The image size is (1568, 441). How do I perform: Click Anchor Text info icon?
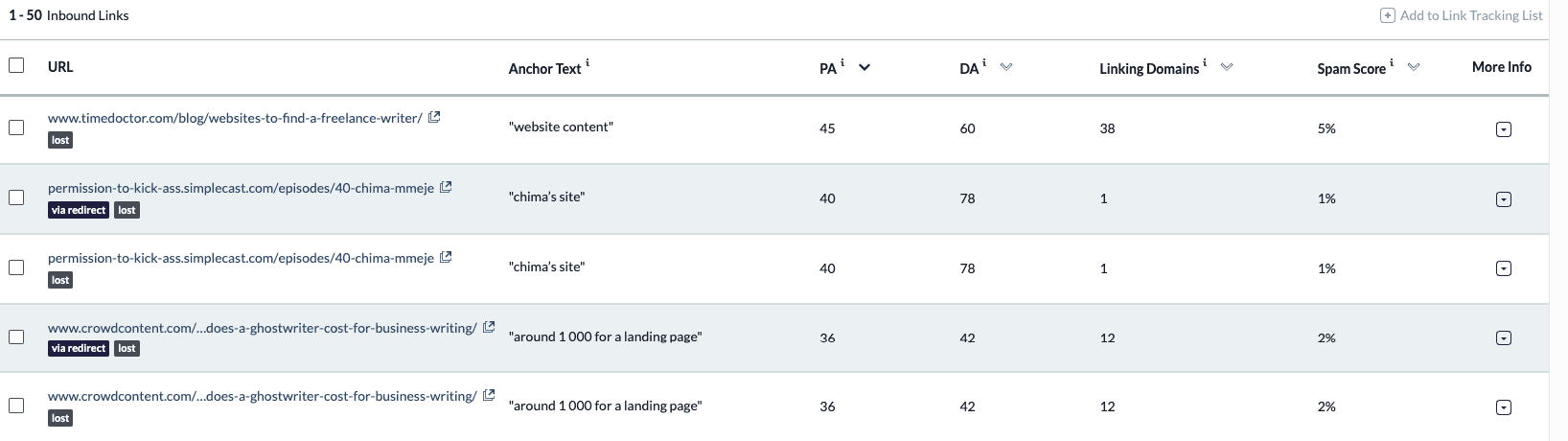(588, 63)
